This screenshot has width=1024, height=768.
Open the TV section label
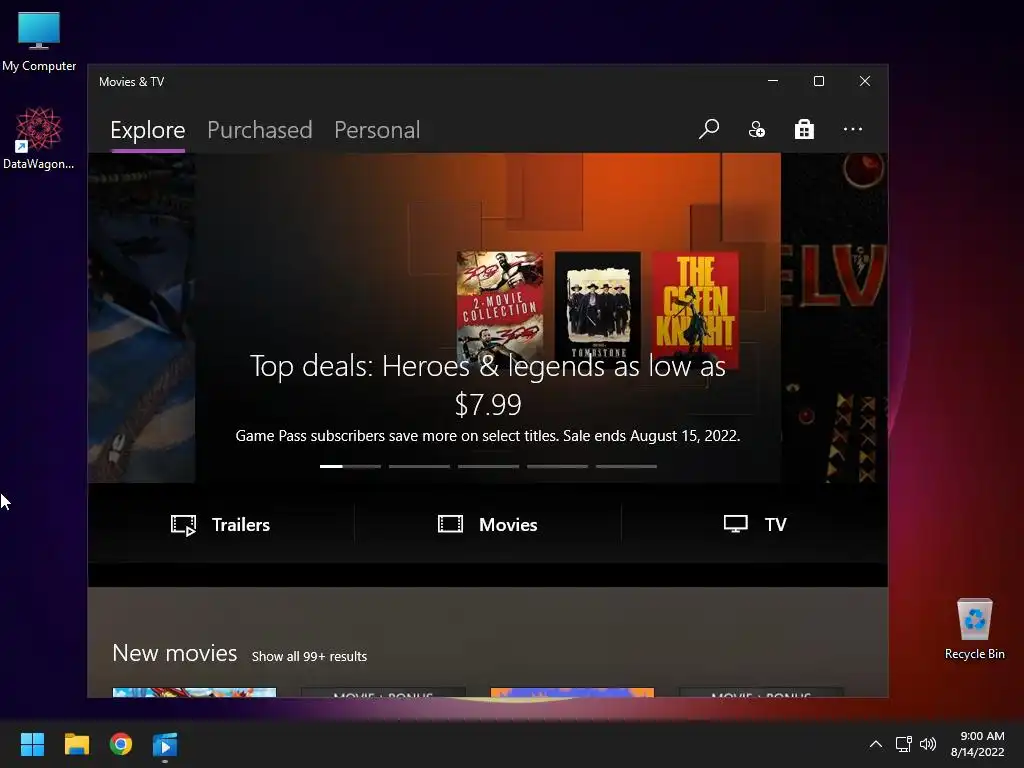pos(775,524)
